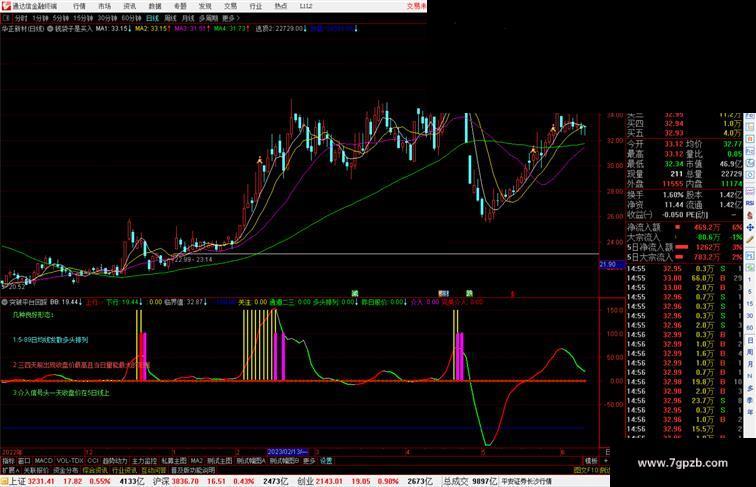Click the 周 period shortcut in right toolbar
The height and width of the screenshot is (487, 756).
pos(750,352)
